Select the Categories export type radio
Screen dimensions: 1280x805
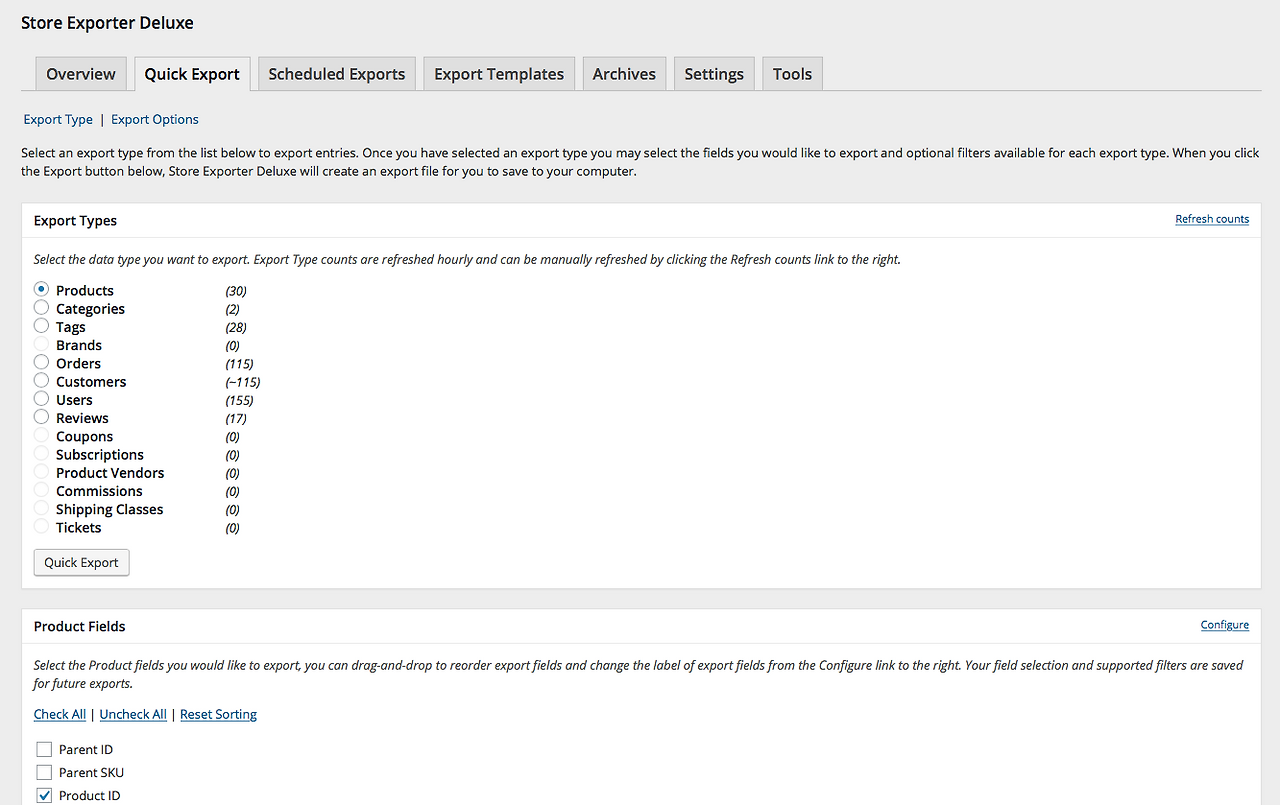click(41, 308)
